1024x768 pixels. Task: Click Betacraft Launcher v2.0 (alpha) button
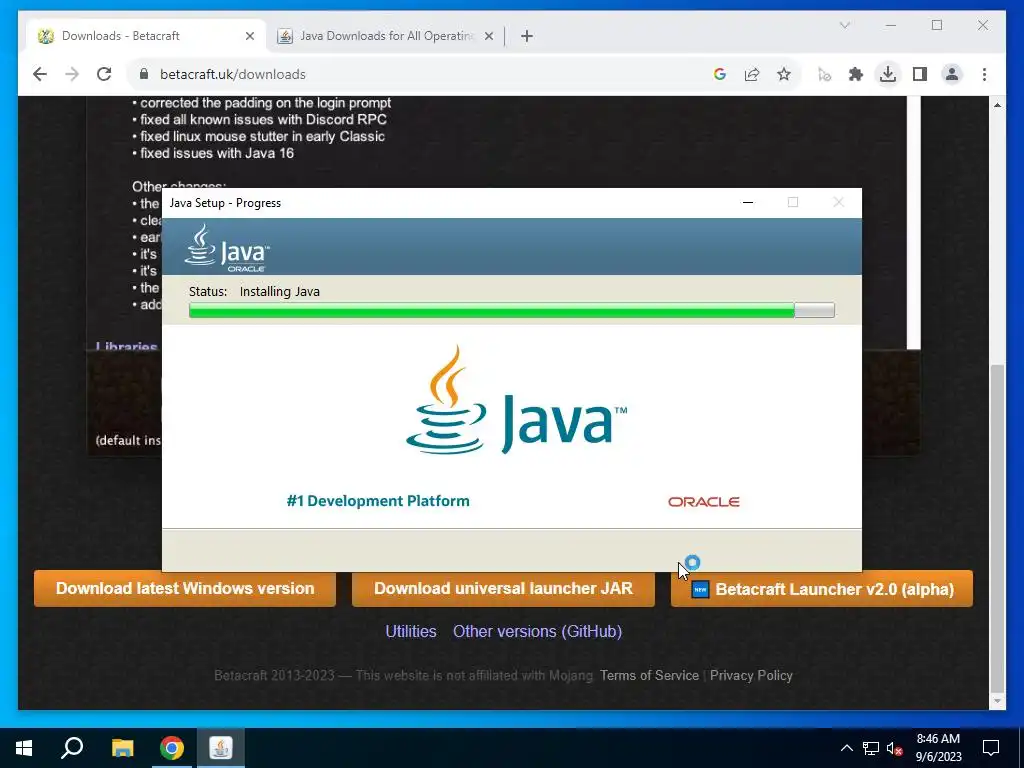(x=822, y=588)
